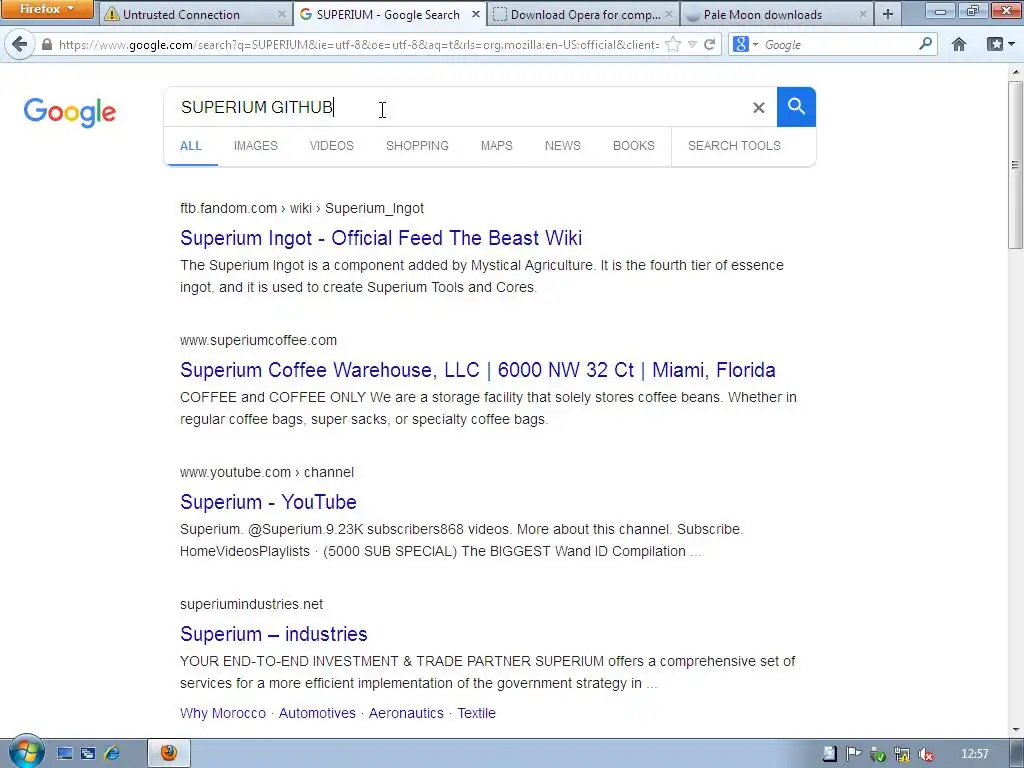Switch to SHOPPING results
The width and height of the screenshot is (1024, 768).
pos(417,146)
